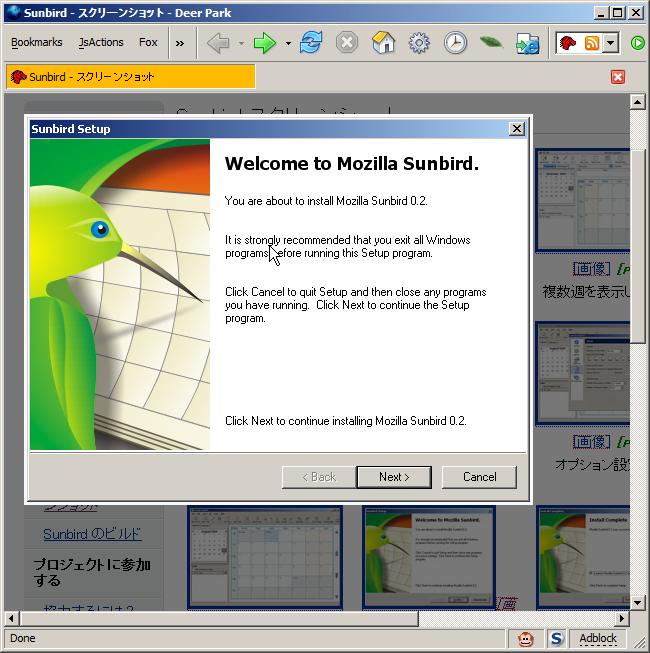Click the view-in-IE page icon

tap(528, 43)
